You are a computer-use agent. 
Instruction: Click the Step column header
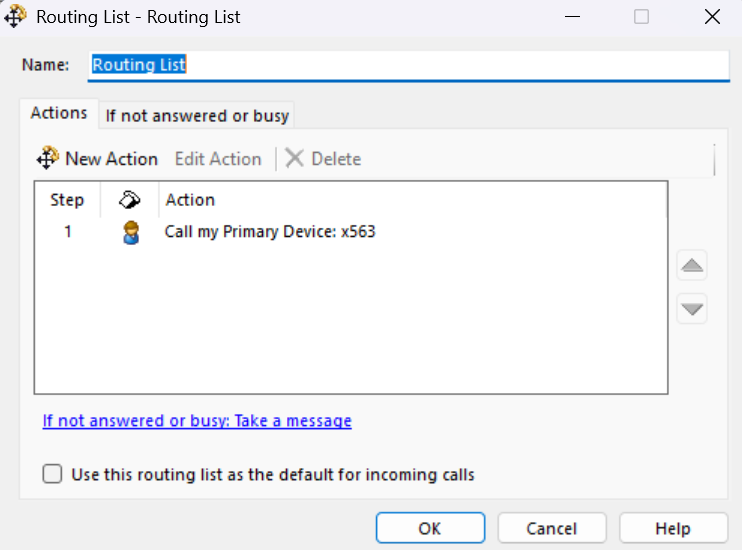[67, 200]
